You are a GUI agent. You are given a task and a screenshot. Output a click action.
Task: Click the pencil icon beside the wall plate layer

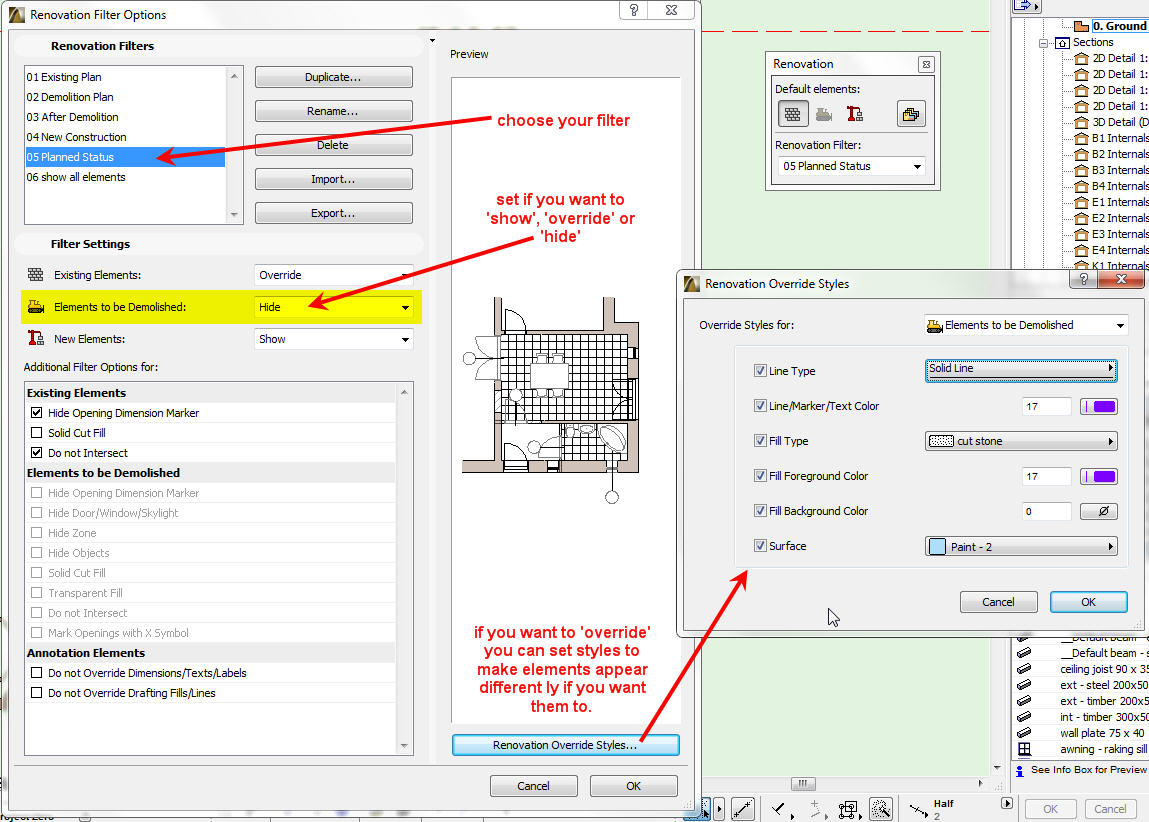click(1024, 734)
